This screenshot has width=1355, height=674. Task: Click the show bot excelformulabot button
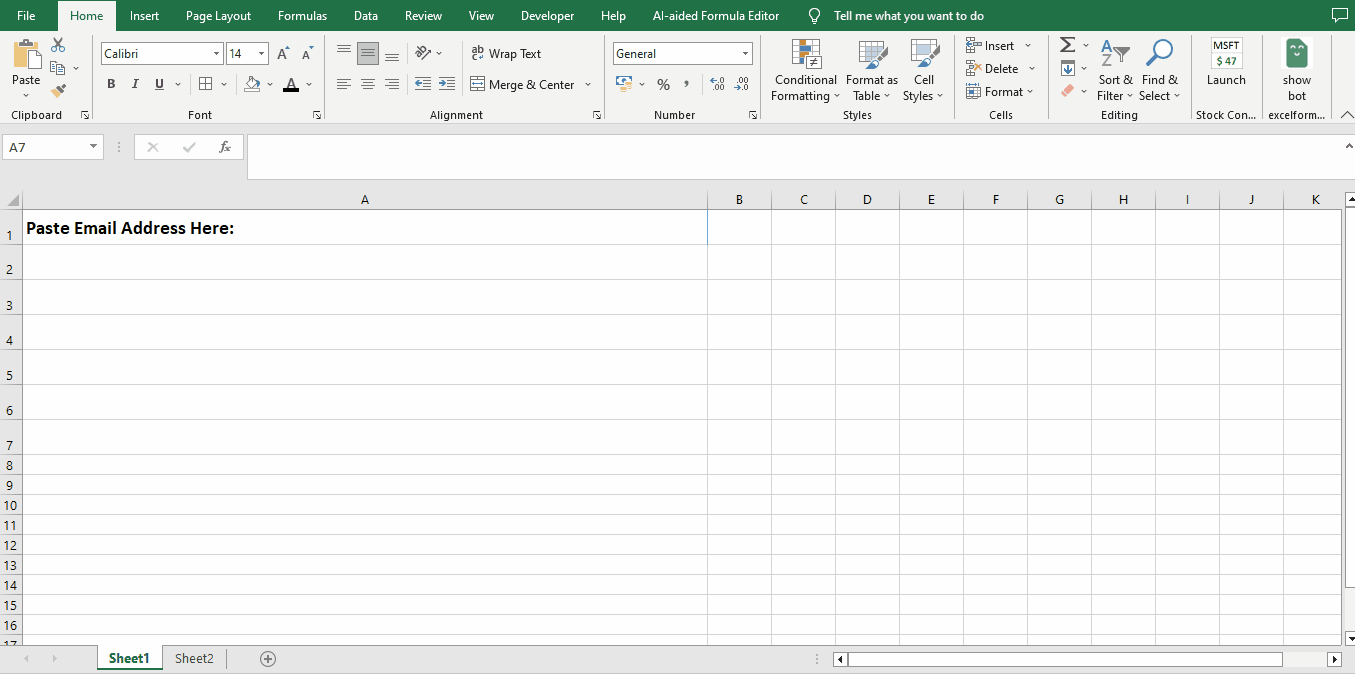[1296, 70]
